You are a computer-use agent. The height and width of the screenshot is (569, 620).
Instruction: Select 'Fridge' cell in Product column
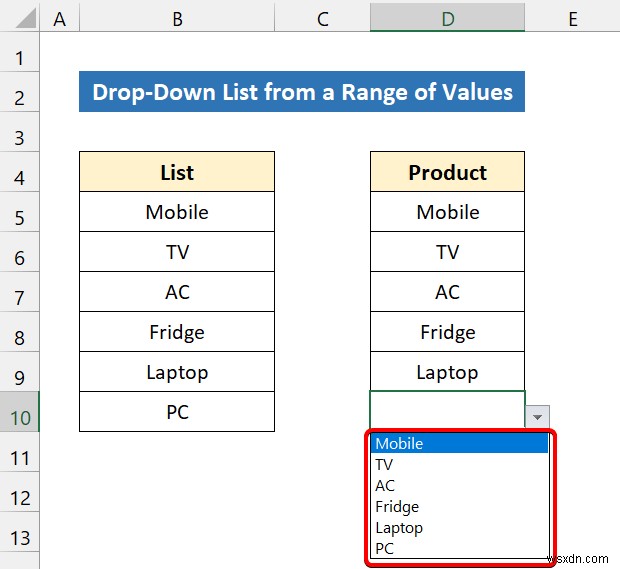point(448,332)
